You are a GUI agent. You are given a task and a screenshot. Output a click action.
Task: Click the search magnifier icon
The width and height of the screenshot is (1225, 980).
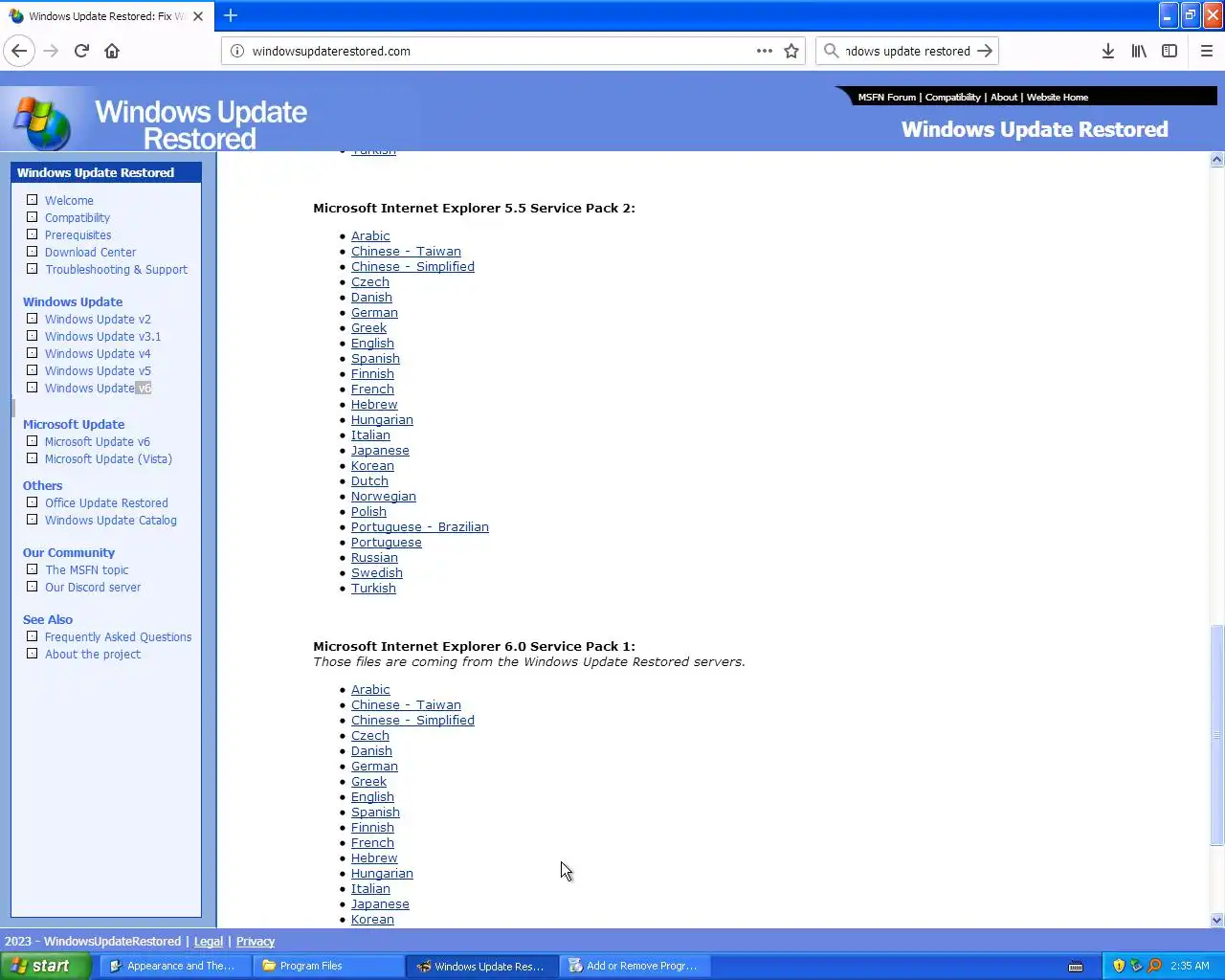coord(831,51)
